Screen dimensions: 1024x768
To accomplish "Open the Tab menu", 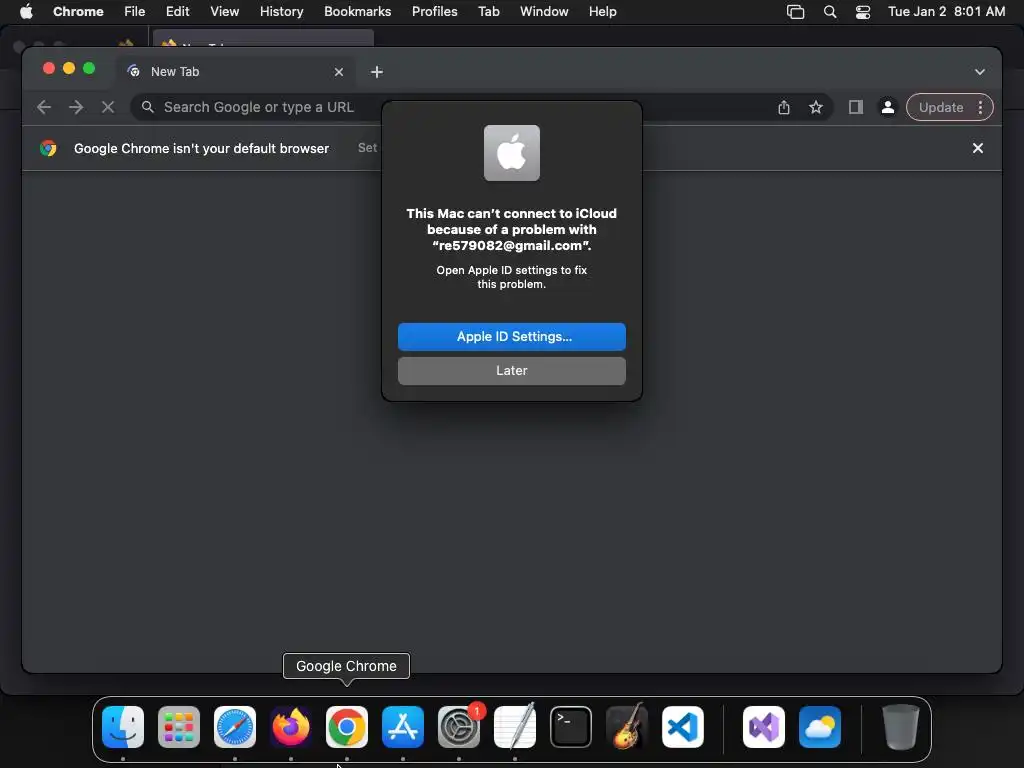I will (488, 12).
